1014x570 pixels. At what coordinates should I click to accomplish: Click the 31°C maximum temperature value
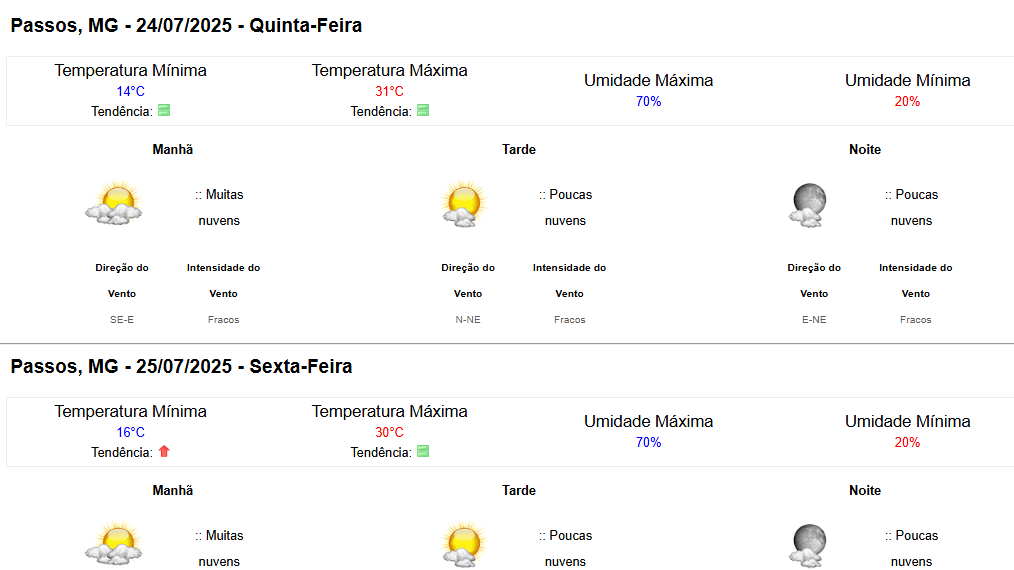(389, 91)
